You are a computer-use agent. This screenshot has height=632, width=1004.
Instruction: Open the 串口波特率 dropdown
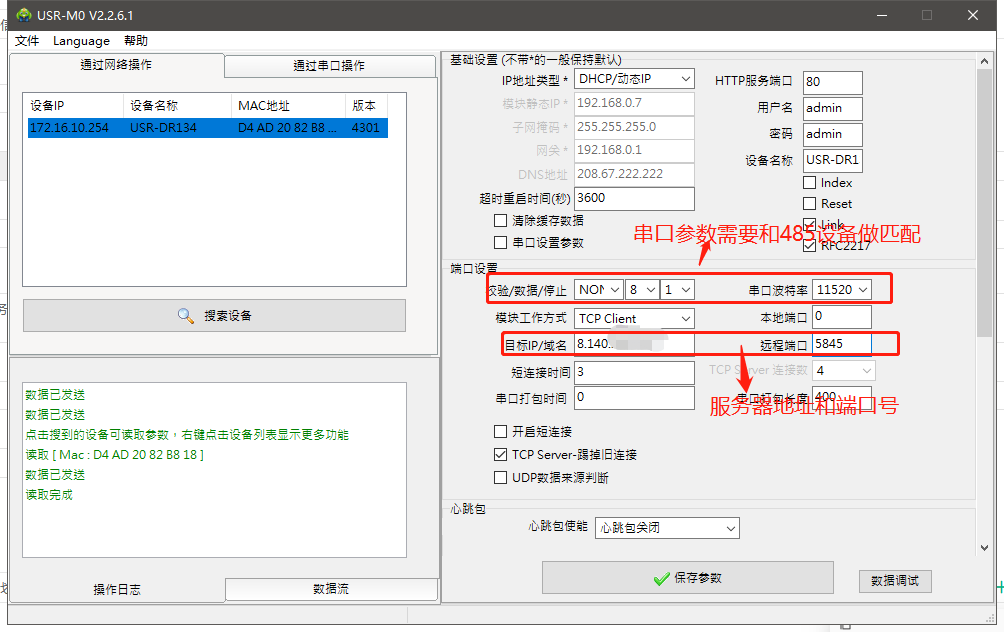841,289
